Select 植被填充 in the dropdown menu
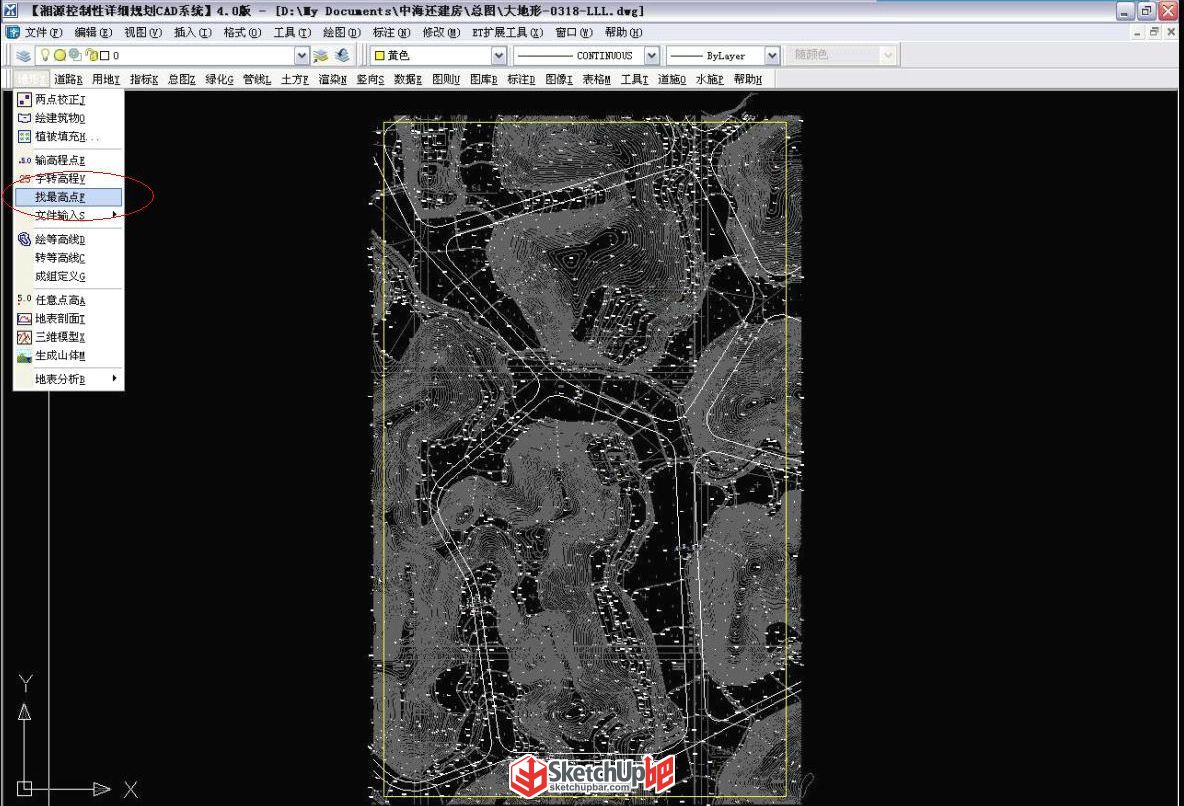 tap(68, 137)
